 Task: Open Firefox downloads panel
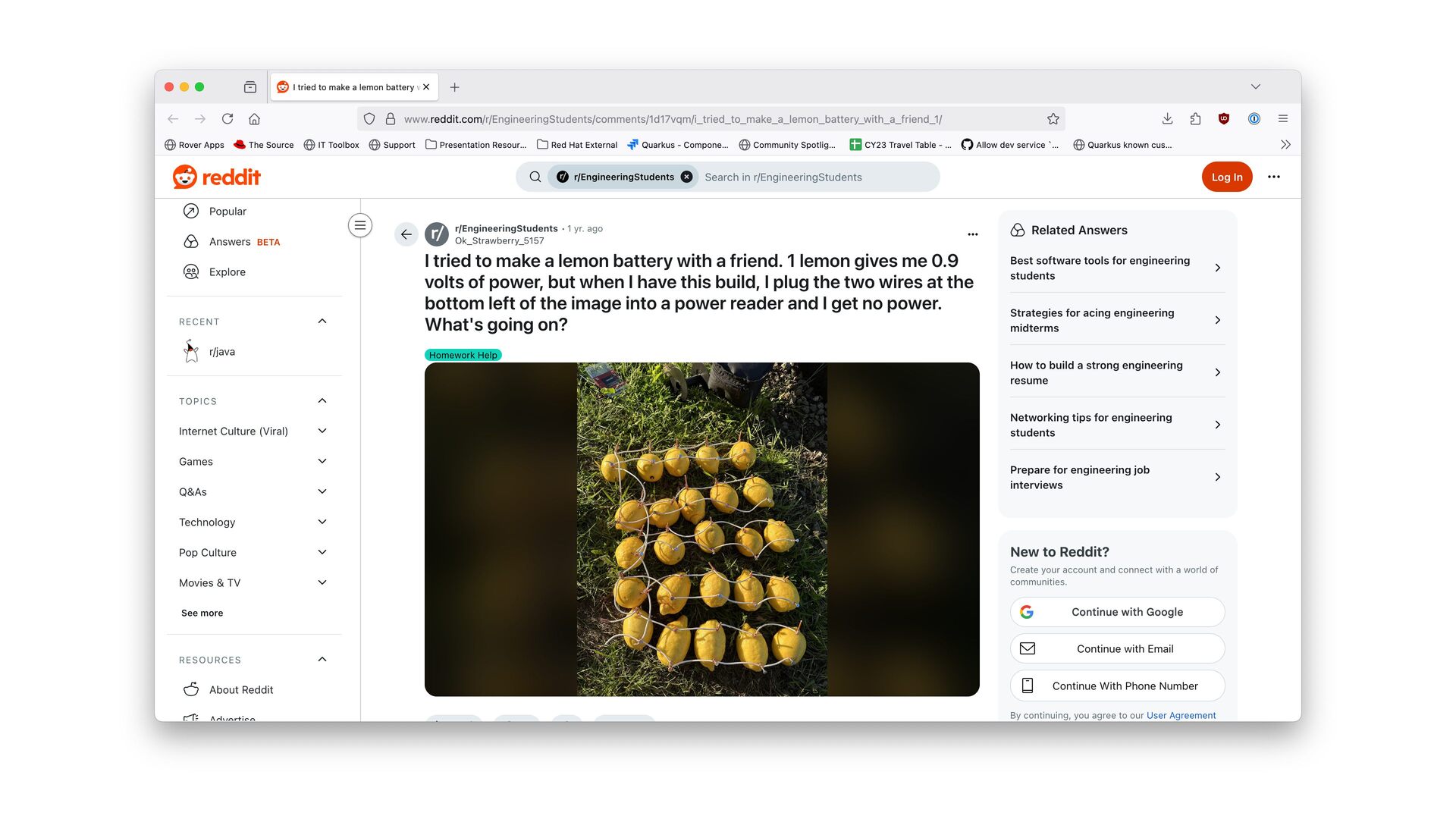[1167, 119]
